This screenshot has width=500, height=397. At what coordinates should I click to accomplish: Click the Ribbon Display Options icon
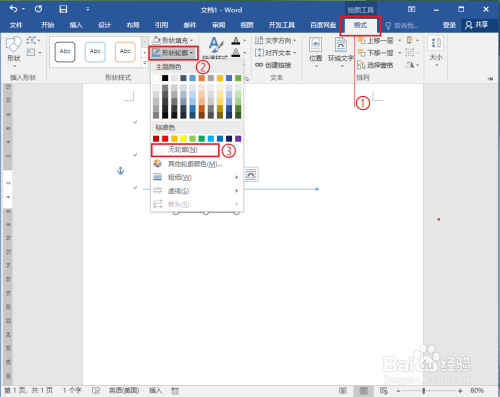coord(412,9)
